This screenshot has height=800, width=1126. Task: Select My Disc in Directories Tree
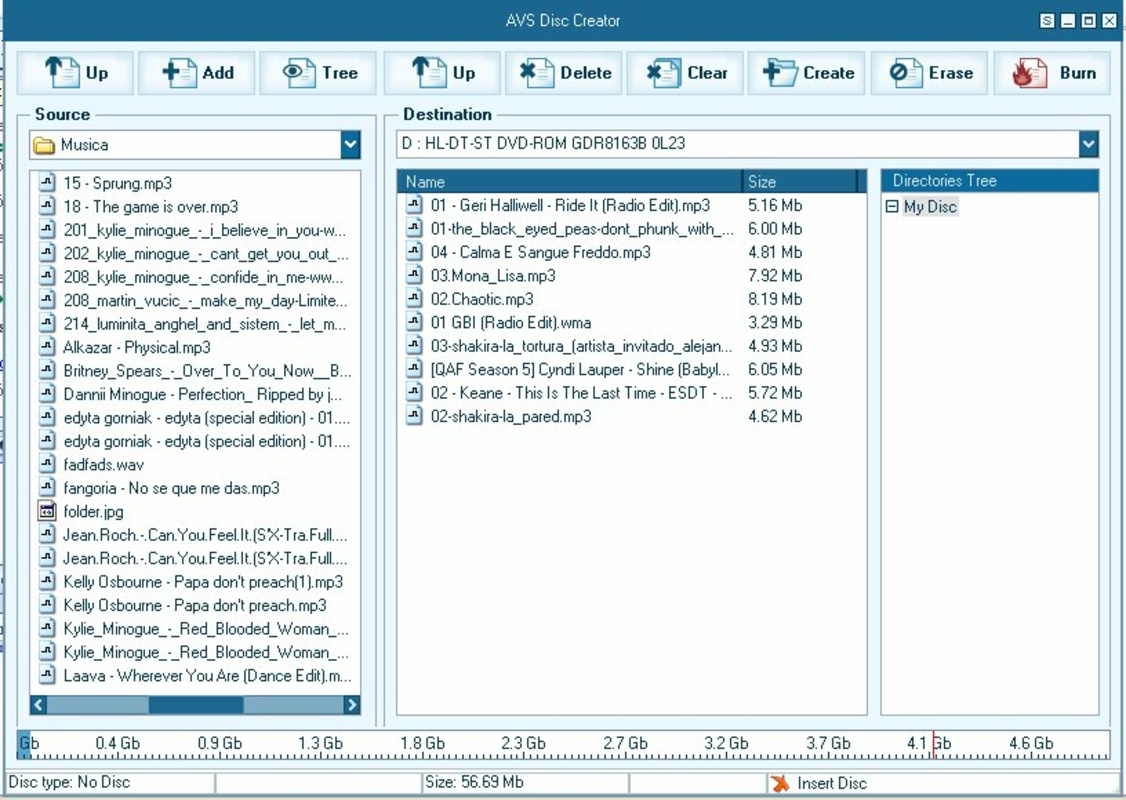930,207
